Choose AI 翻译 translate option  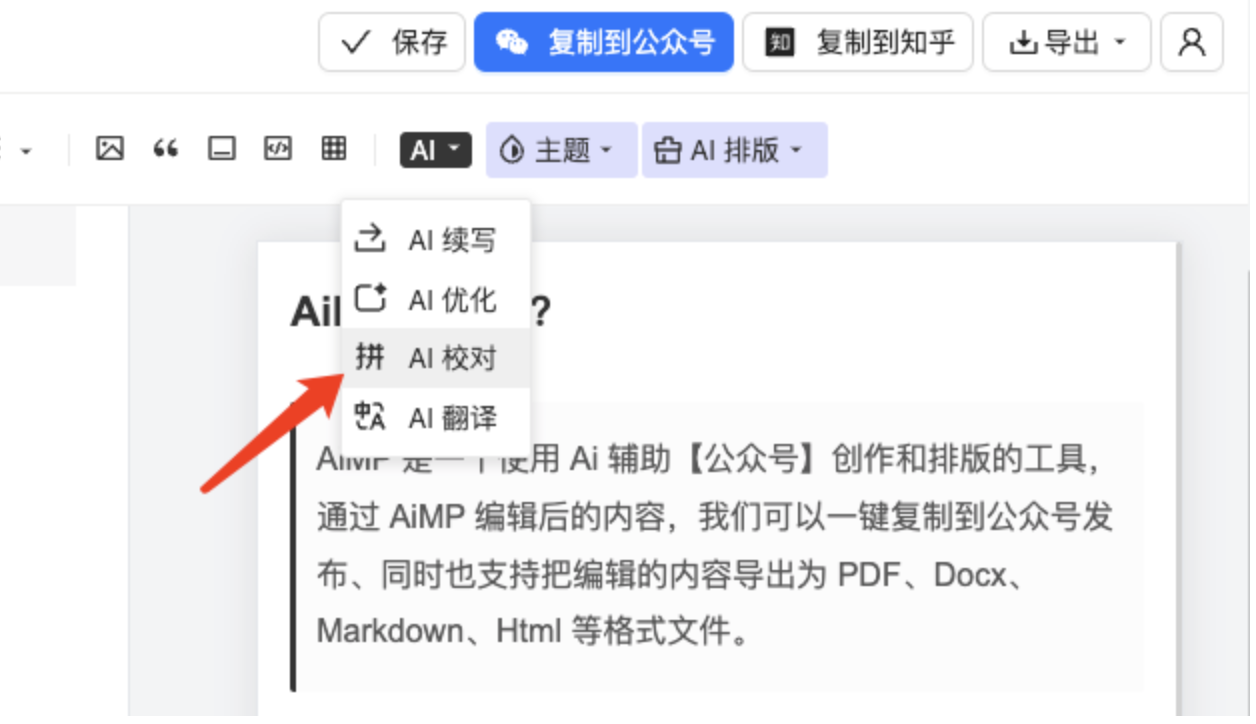436,417
